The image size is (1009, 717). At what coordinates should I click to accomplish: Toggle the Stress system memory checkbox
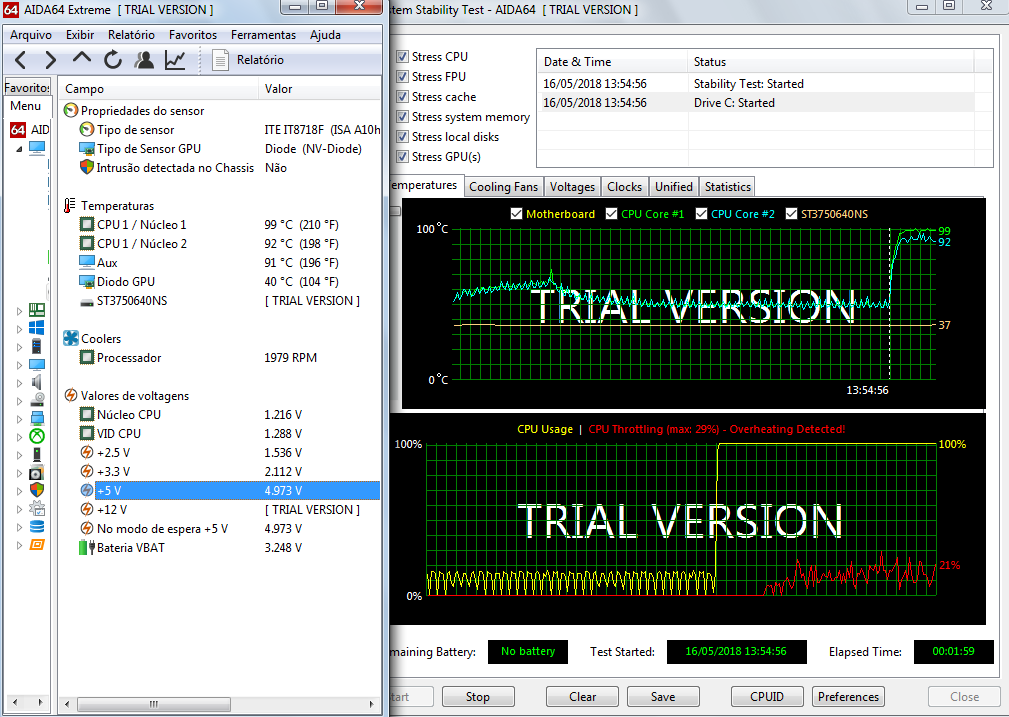(402, 116)
